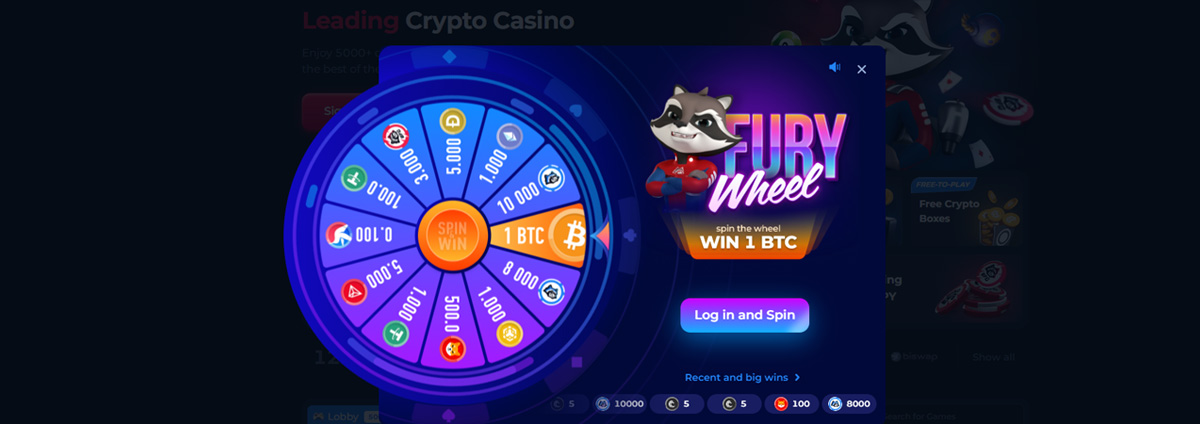Viewport: 1200px width, 424px height.
Task: Select the 8000 recent win chip
Action: click(x=849, y=404)
